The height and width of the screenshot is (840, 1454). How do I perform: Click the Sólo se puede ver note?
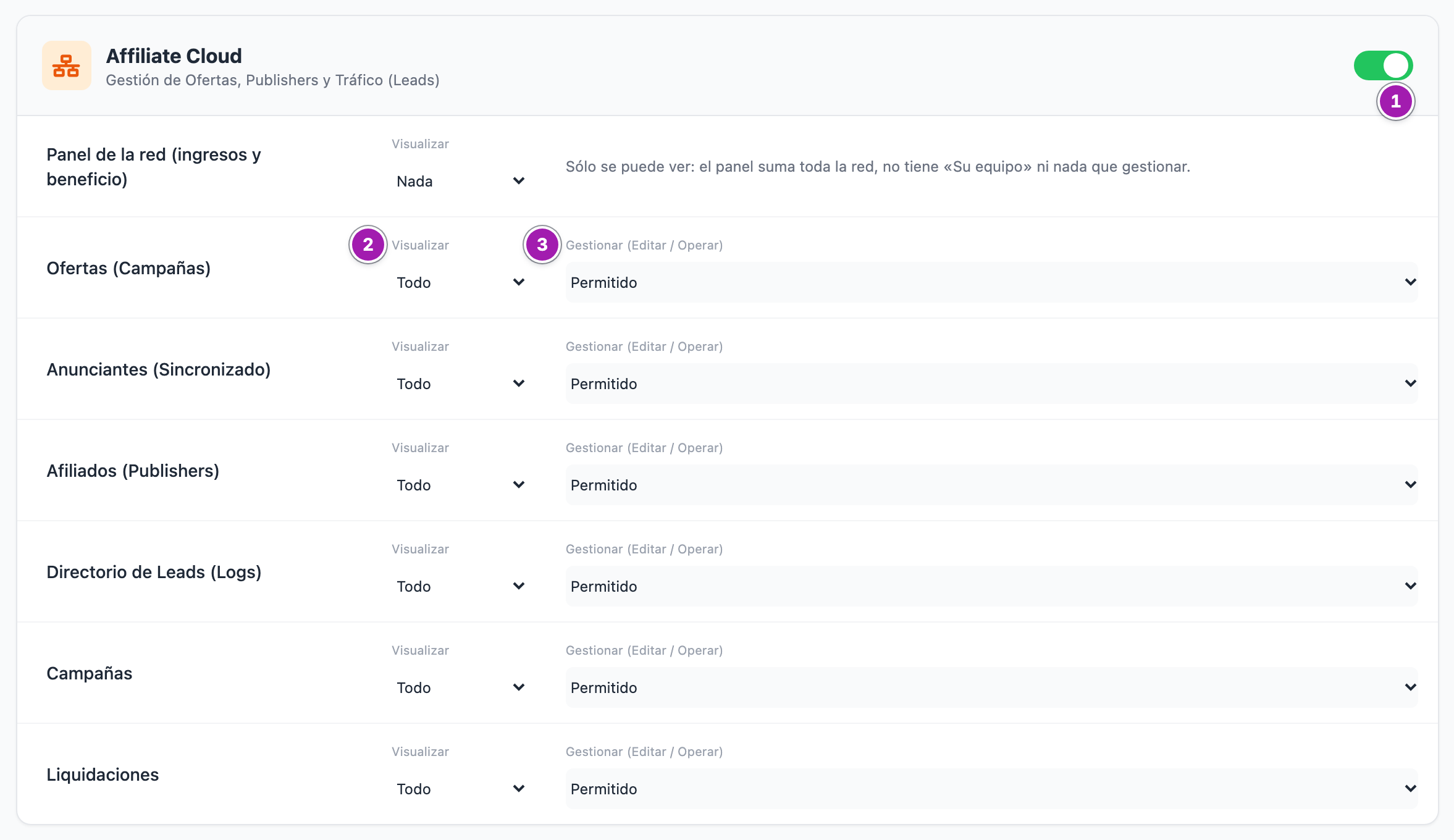[878, 167]
